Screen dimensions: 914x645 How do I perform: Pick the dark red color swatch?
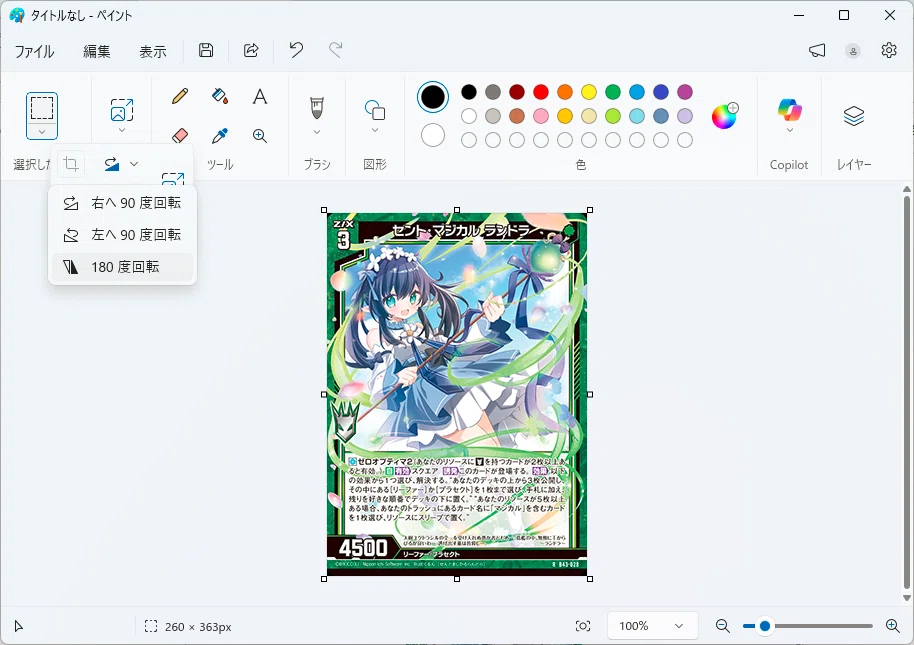[x=516, y=91]
